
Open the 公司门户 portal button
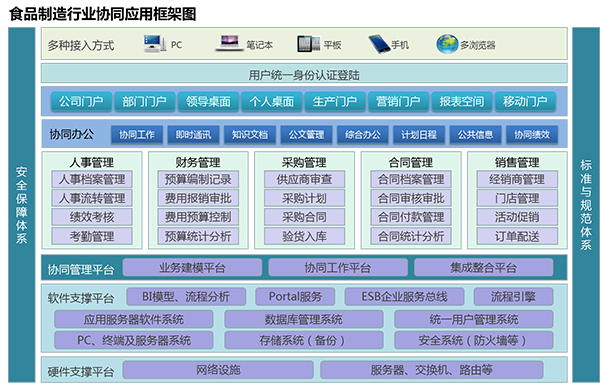tap(81, 102)
